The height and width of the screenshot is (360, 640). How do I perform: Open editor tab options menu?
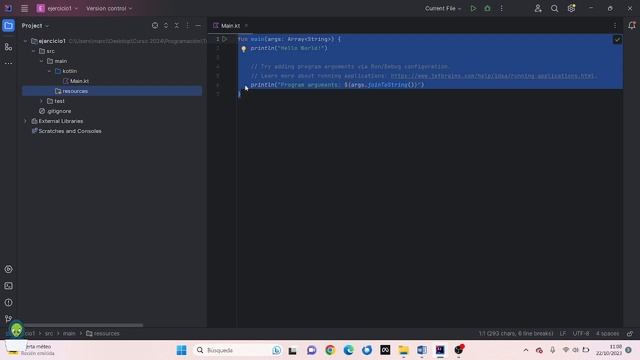(x=615, y=25)
